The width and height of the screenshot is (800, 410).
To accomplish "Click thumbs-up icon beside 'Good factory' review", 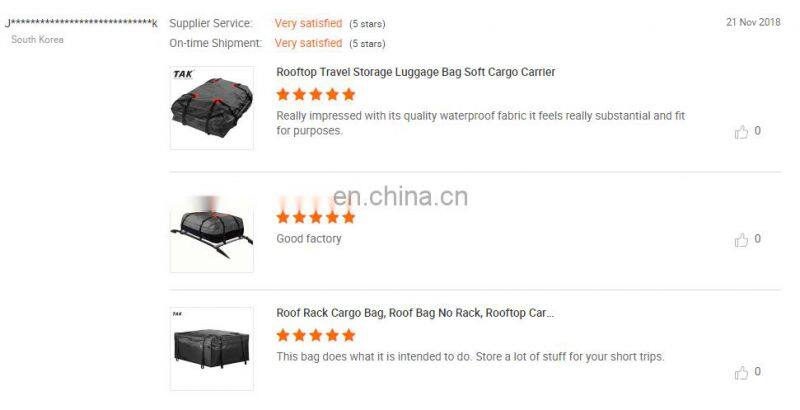I will click(x=741, y=240).
